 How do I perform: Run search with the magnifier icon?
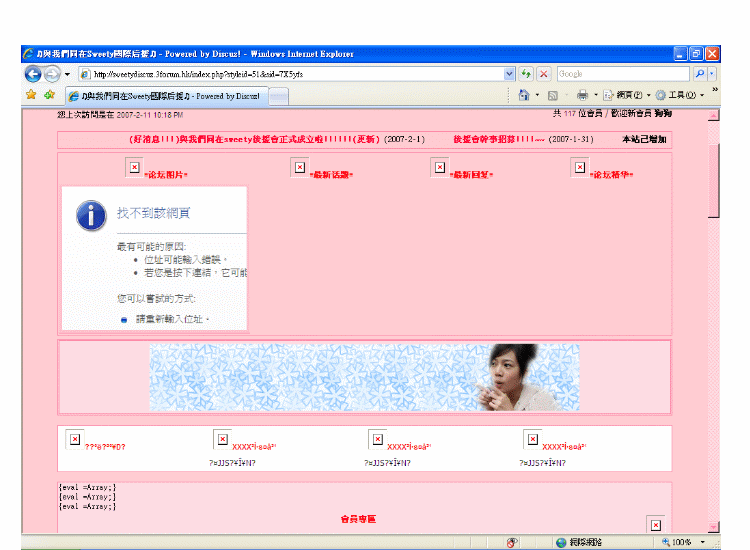[700, 74]
